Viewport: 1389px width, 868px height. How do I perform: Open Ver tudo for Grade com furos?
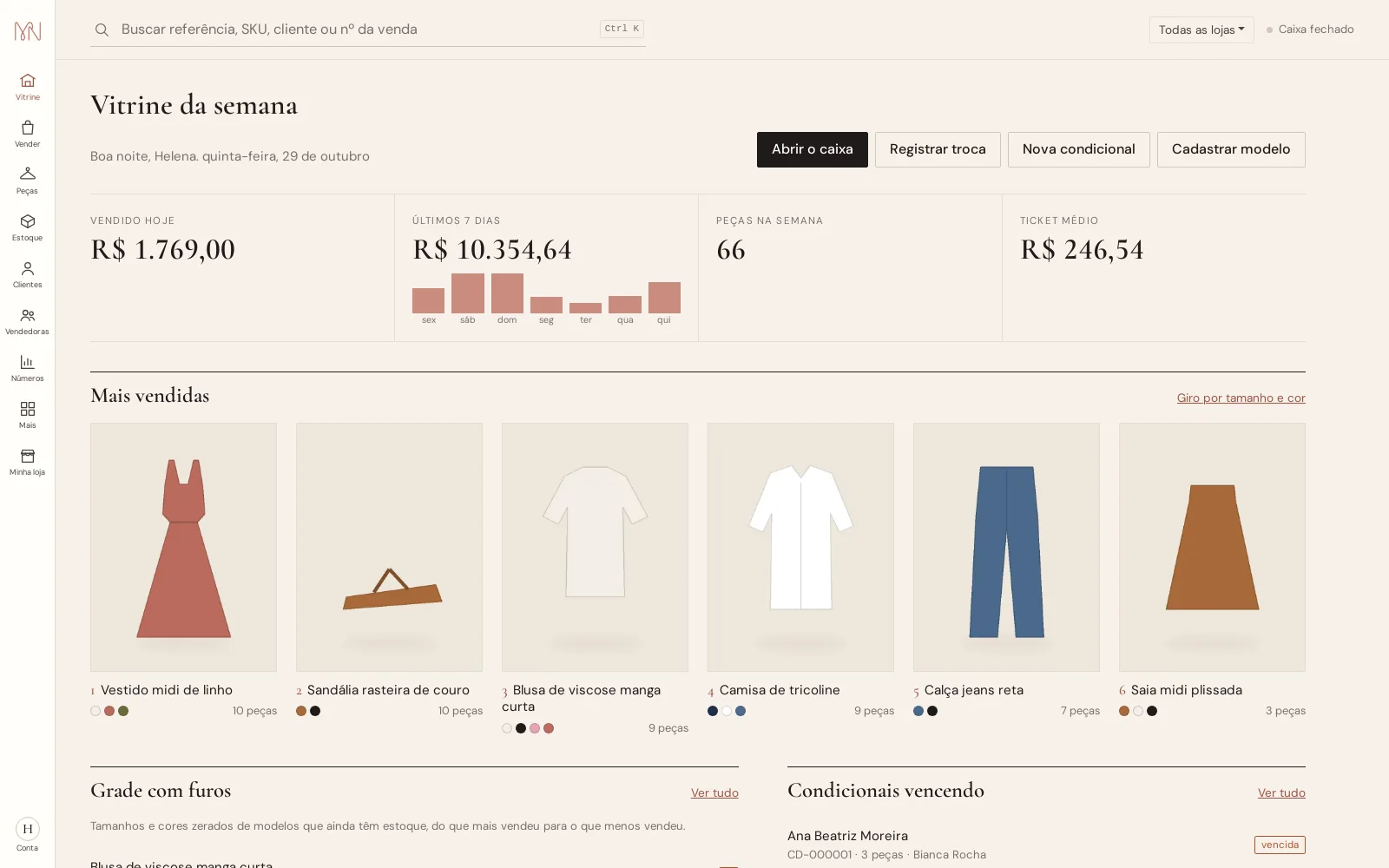pyautogui.click(x=714, y=792)
